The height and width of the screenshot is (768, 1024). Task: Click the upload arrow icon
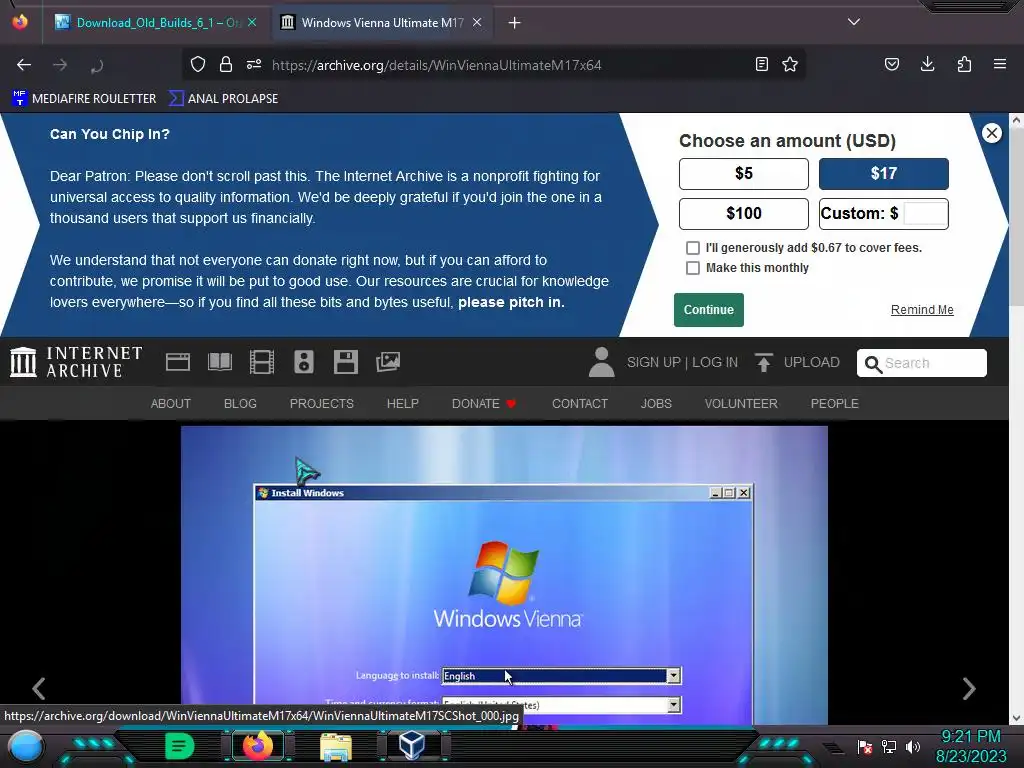point(763,362)
